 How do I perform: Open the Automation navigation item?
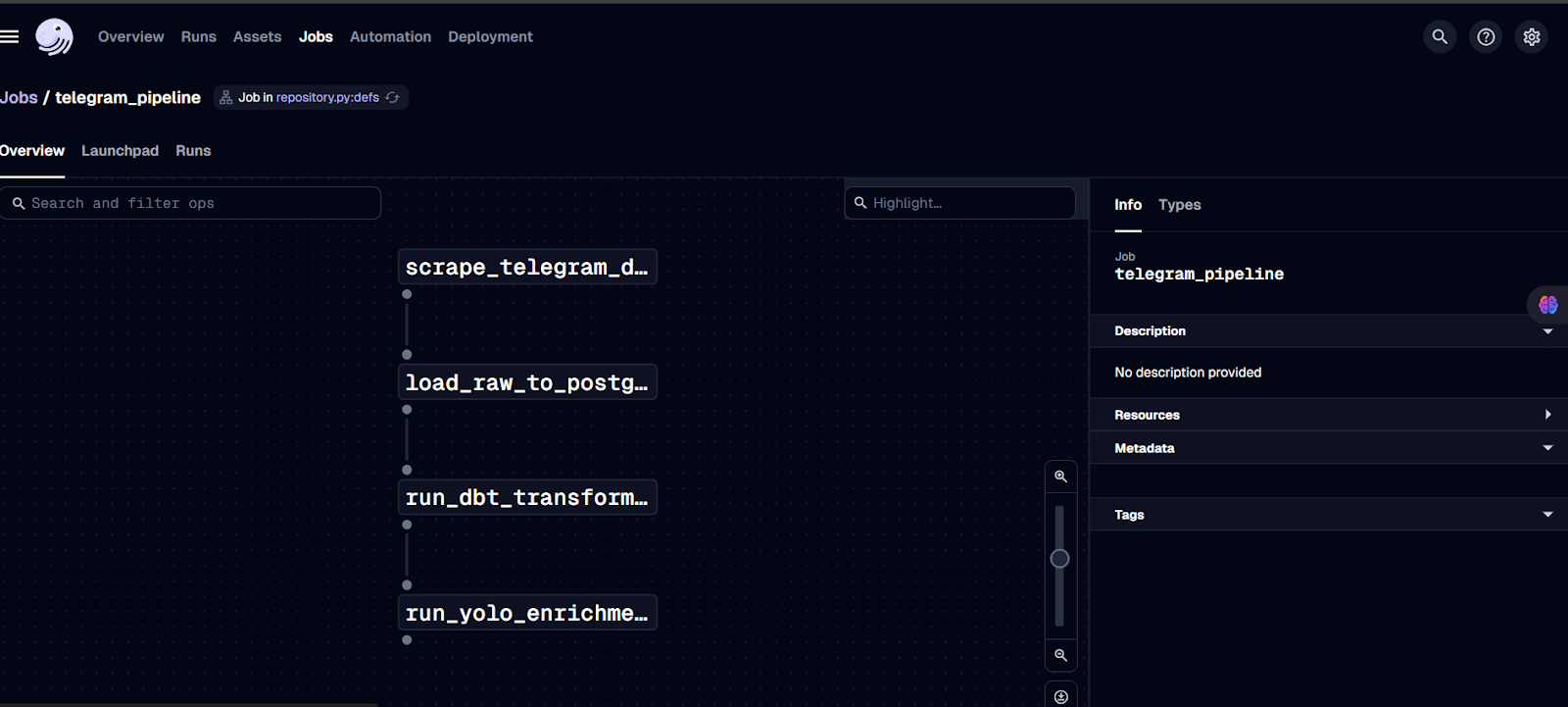point(390,36)
